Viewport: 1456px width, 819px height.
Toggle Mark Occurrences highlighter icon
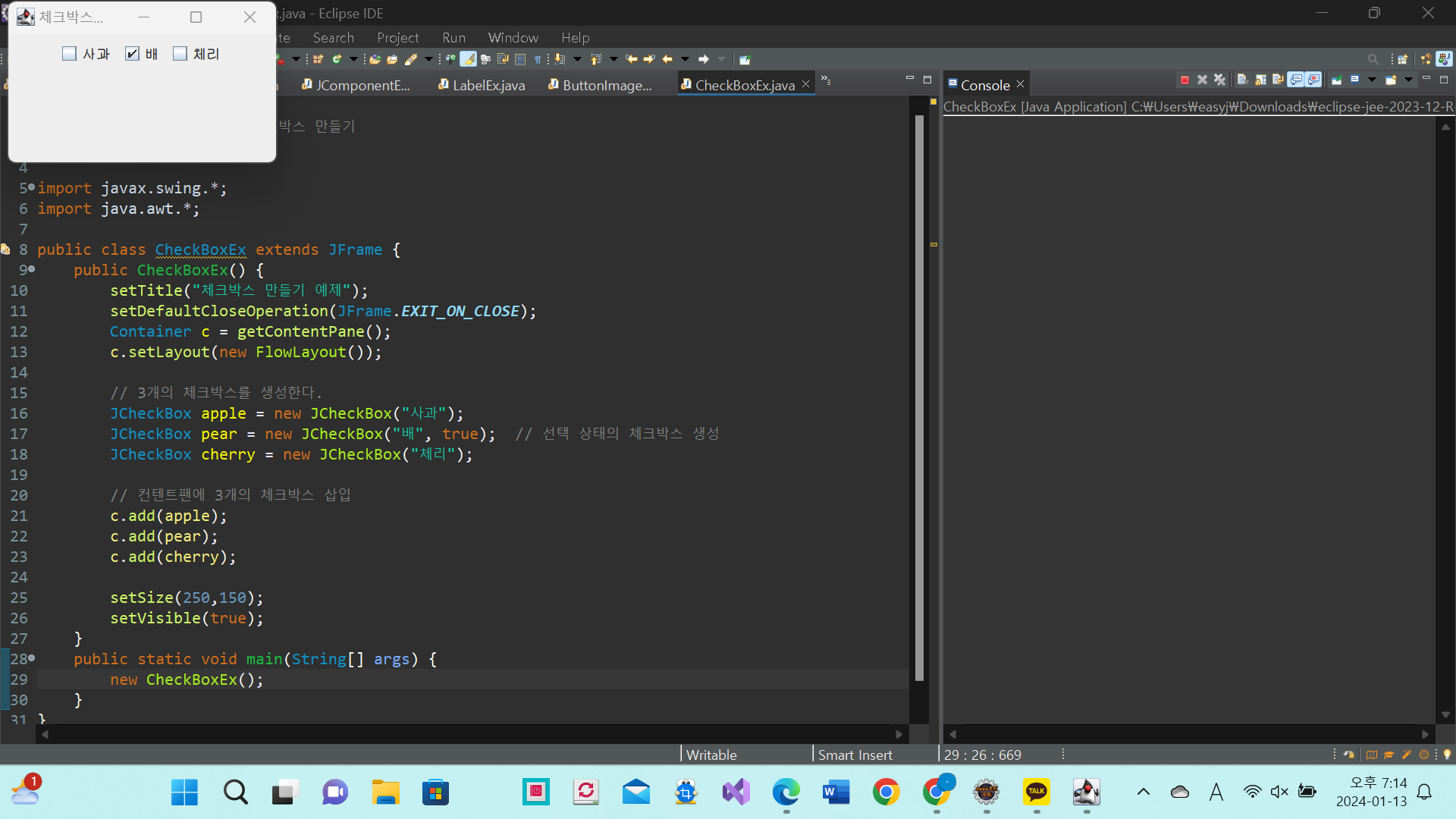pyautogui.click(x=469, y=59)
